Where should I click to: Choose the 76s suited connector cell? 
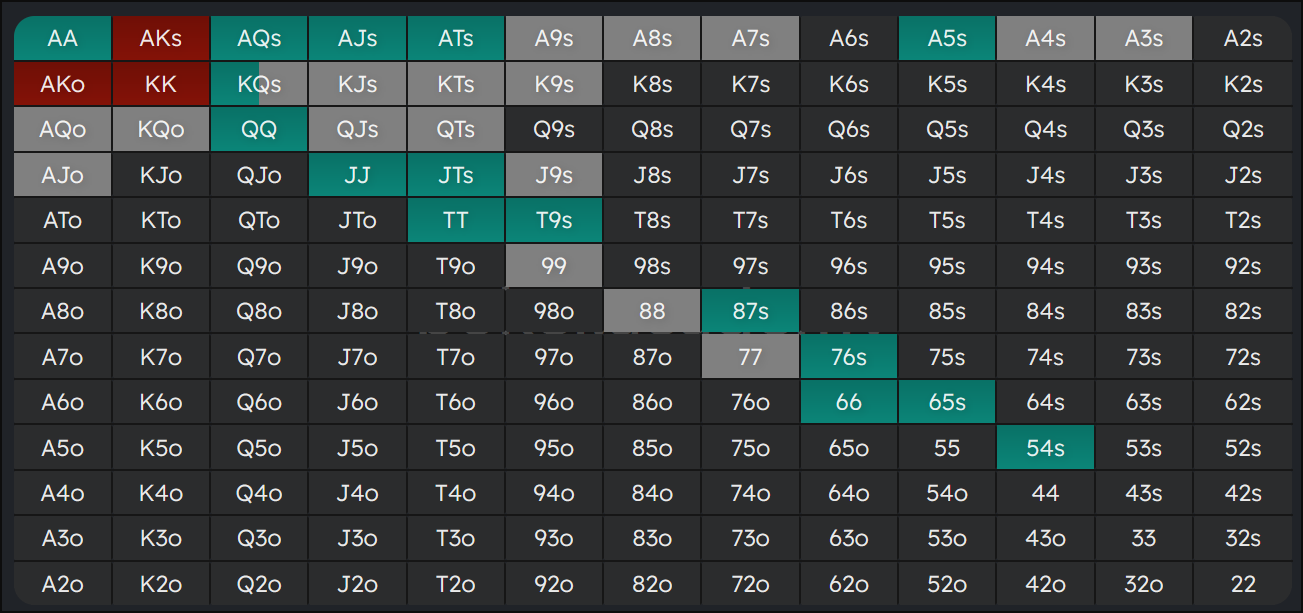point(849,357)
